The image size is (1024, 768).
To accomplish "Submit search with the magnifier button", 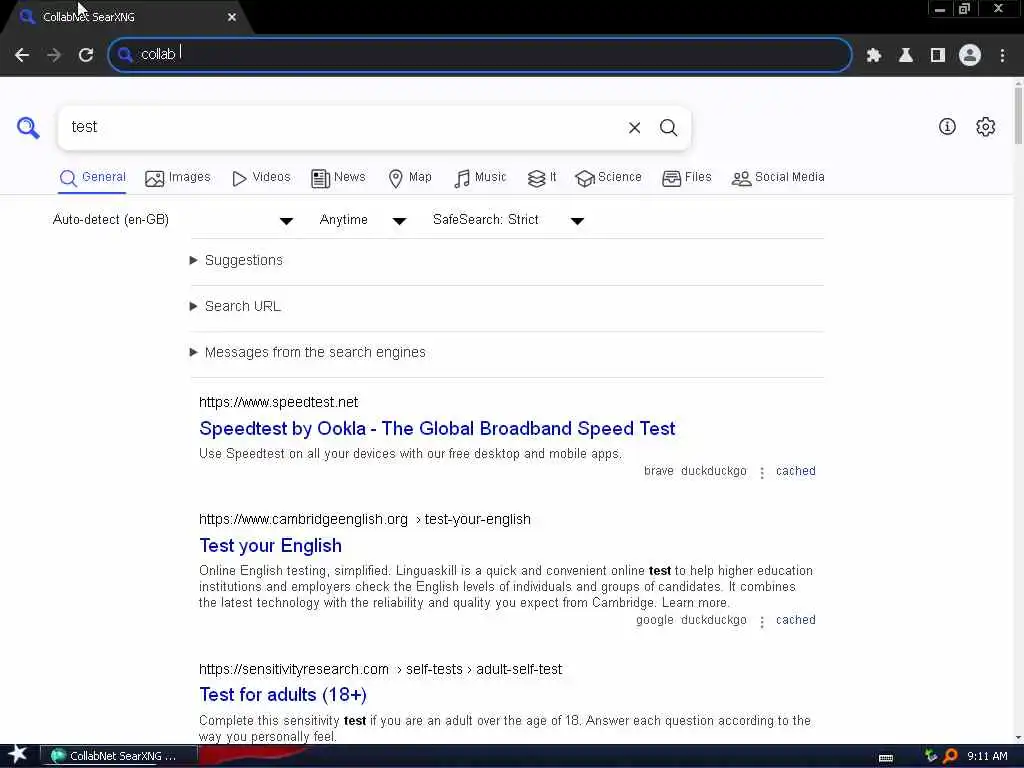I will click(668, 128).
